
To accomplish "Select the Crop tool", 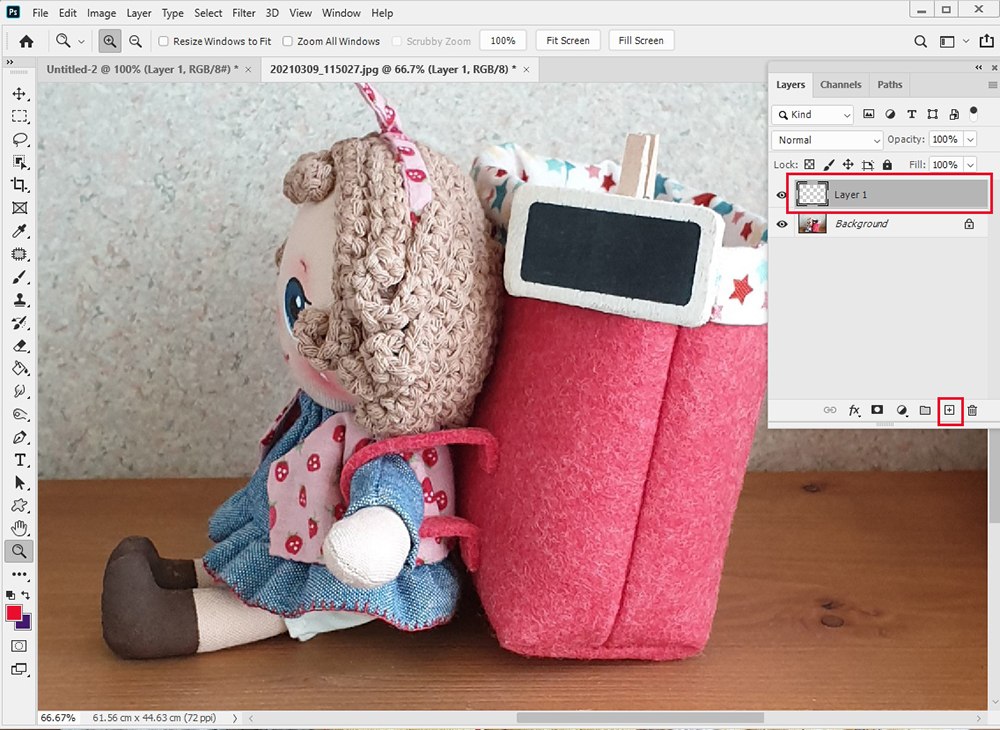I will (19, 185).
